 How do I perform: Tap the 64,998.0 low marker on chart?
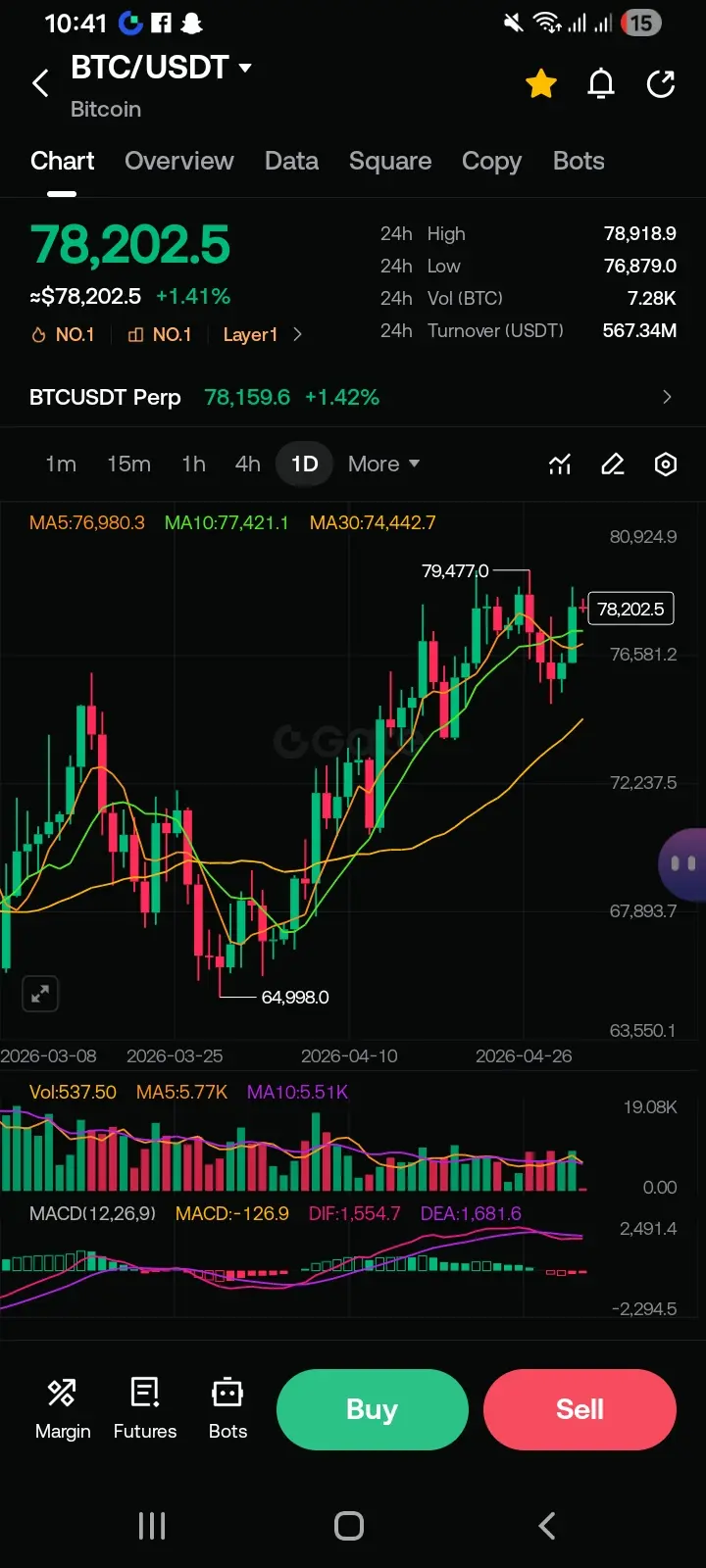(x=295, y=997)
